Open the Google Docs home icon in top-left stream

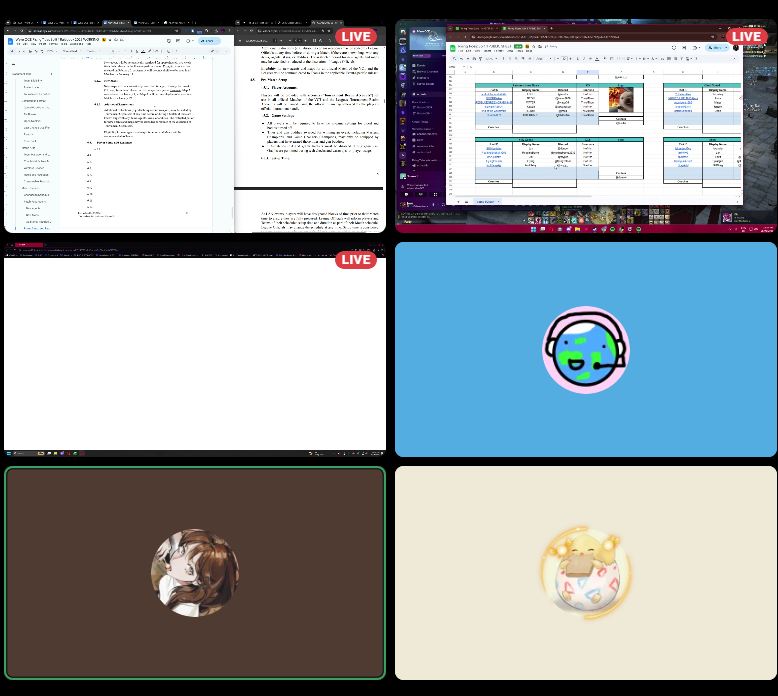point(10,41)
